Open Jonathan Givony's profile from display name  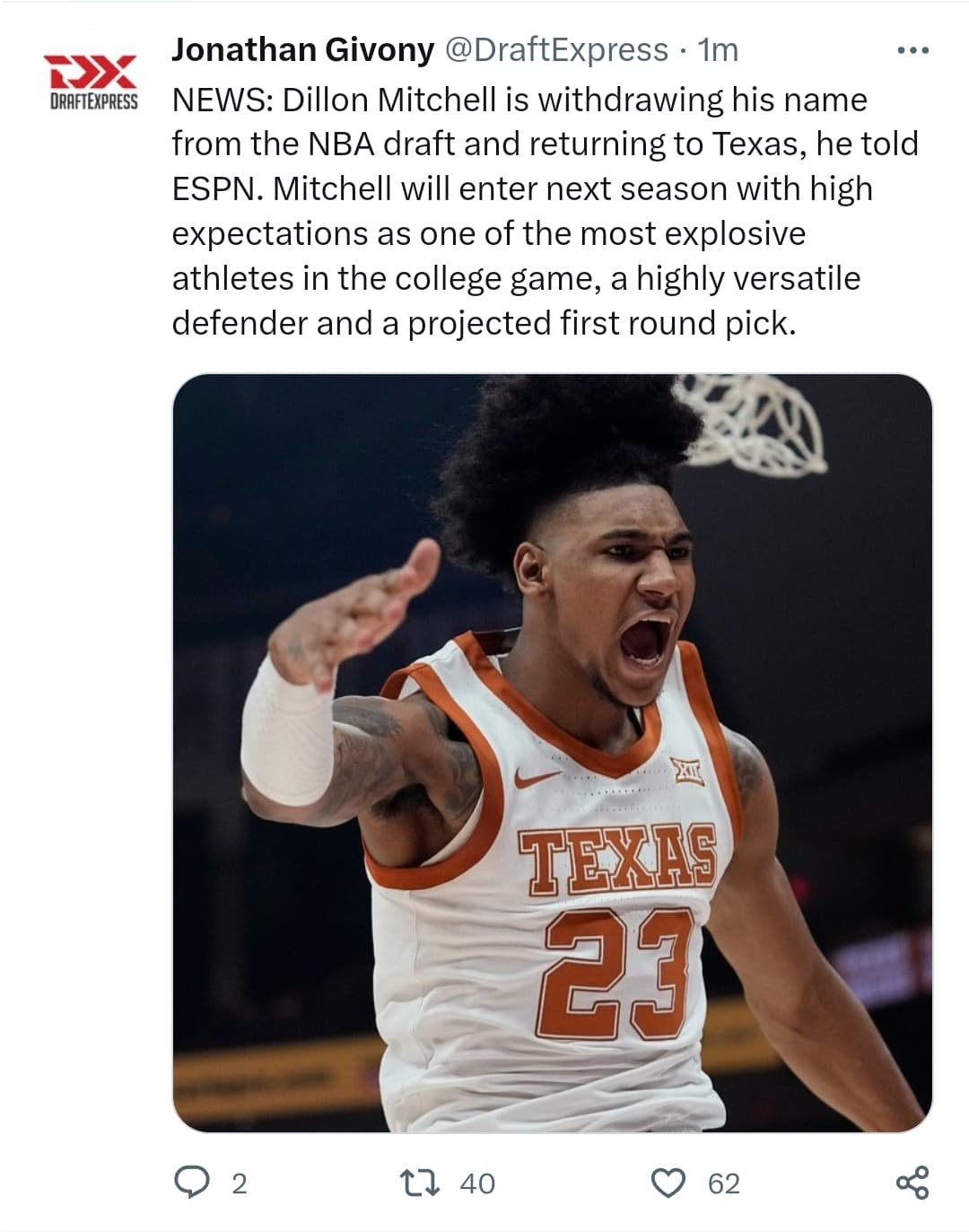point(302,50)
